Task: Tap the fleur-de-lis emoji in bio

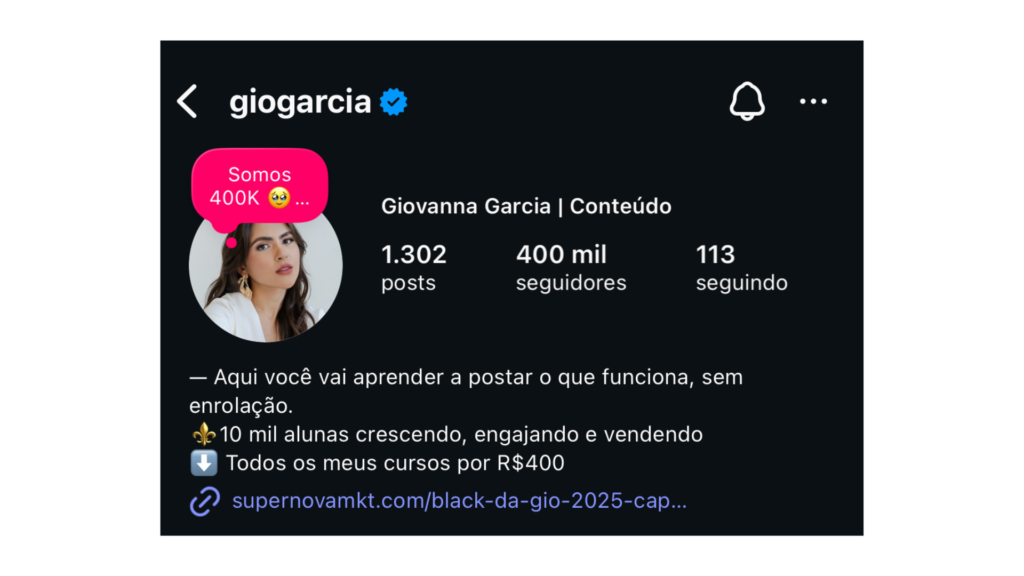Action: [204, 434]
